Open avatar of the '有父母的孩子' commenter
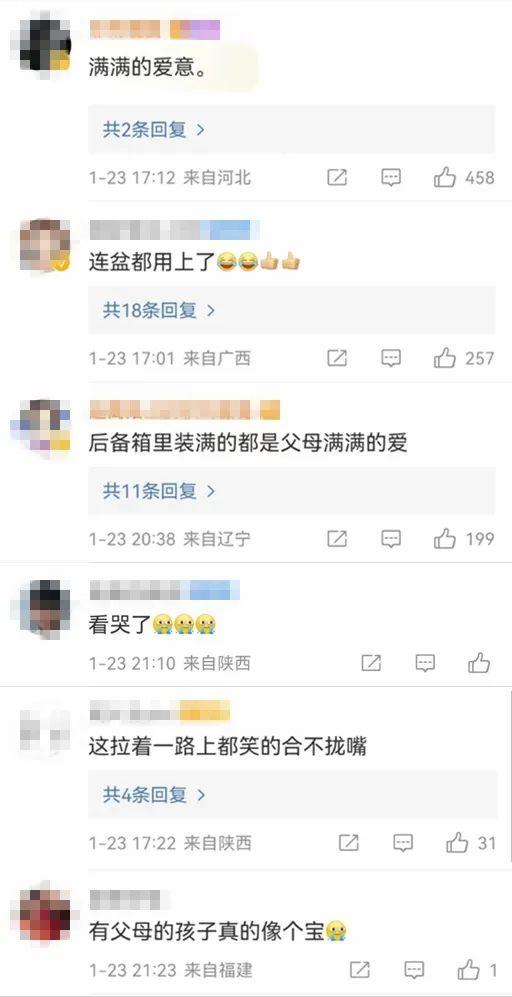512x997 pixels. [x=45, y=914]
